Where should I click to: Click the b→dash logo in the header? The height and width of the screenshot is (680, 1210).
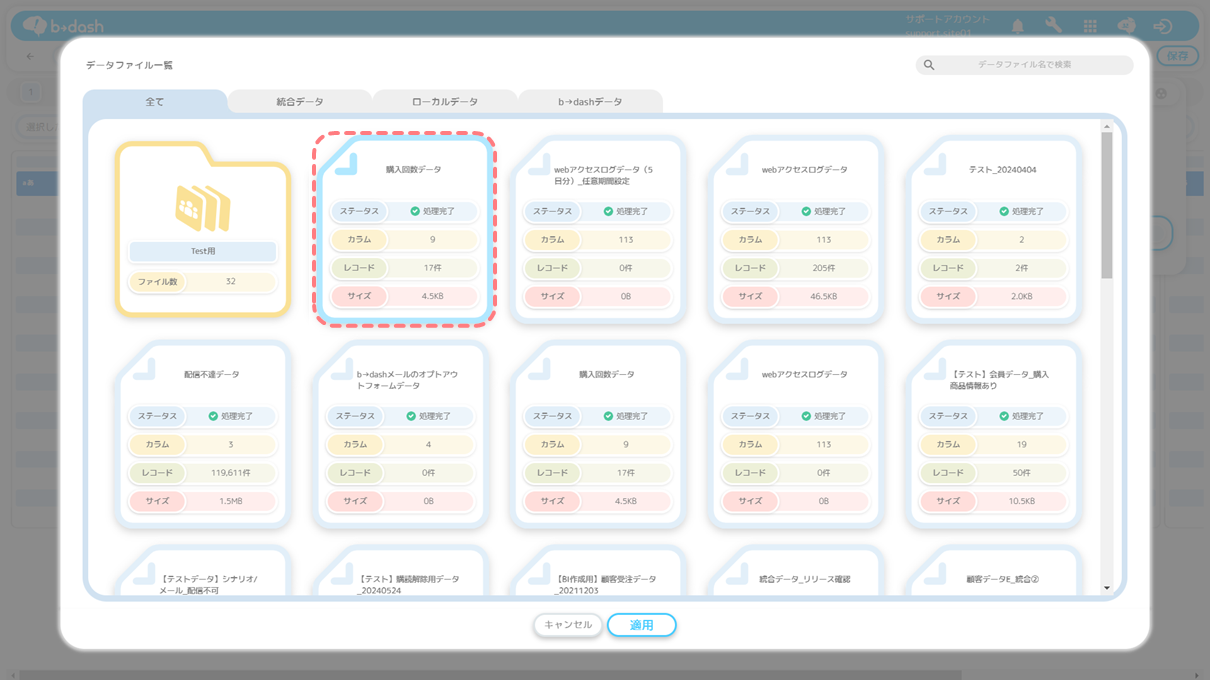[61, 26]
